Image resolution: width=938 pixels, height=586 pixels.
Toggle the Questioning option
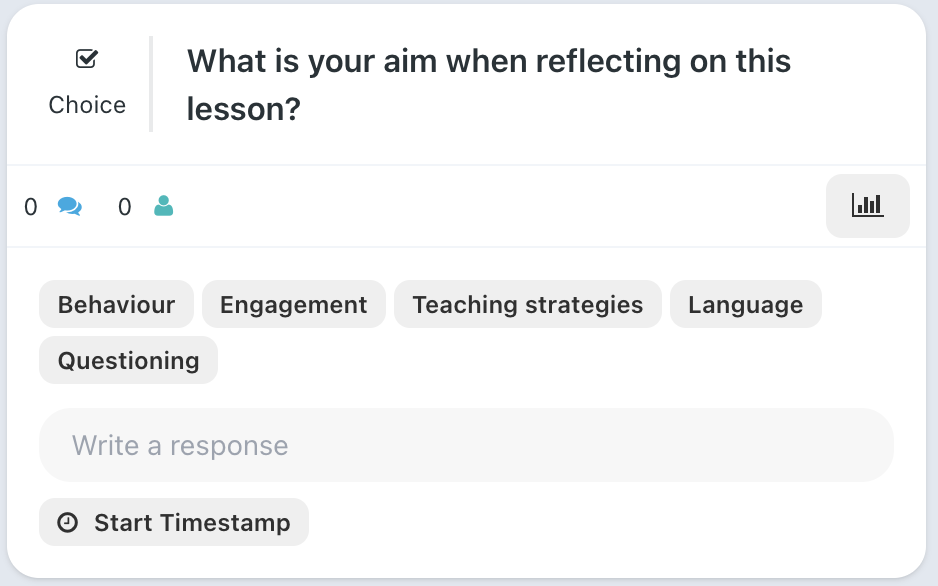tap(129, 361)
